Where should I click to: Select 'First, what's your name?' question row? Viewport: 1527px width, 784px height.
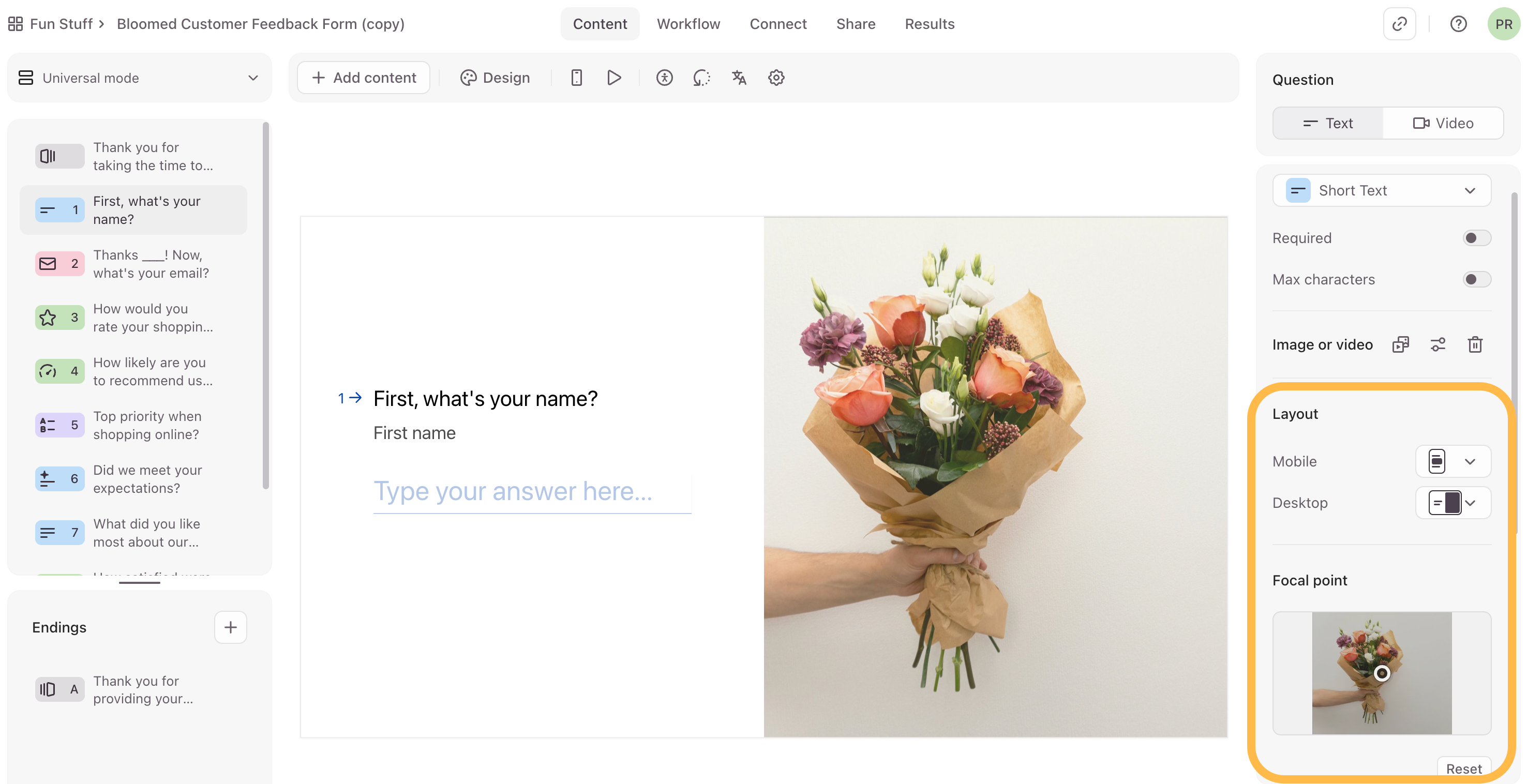point(133,210)
